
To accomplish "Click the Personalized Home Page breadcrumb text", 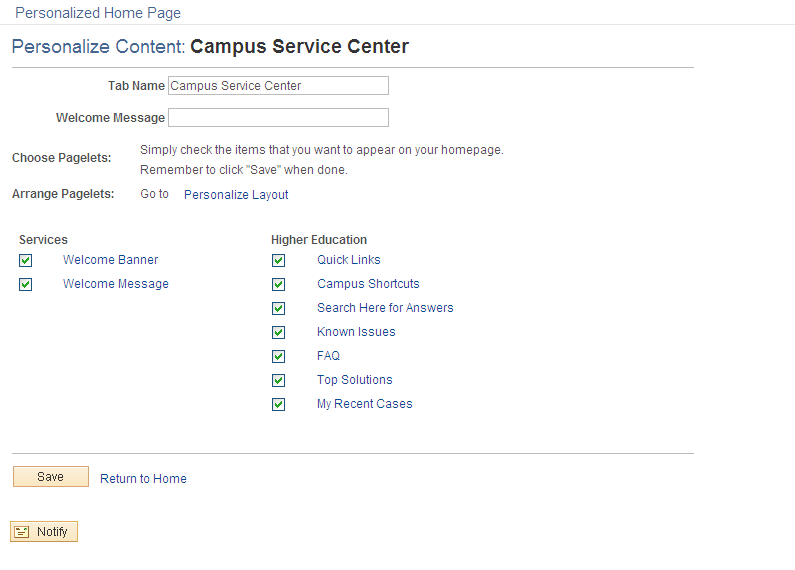I will point(98,13).
